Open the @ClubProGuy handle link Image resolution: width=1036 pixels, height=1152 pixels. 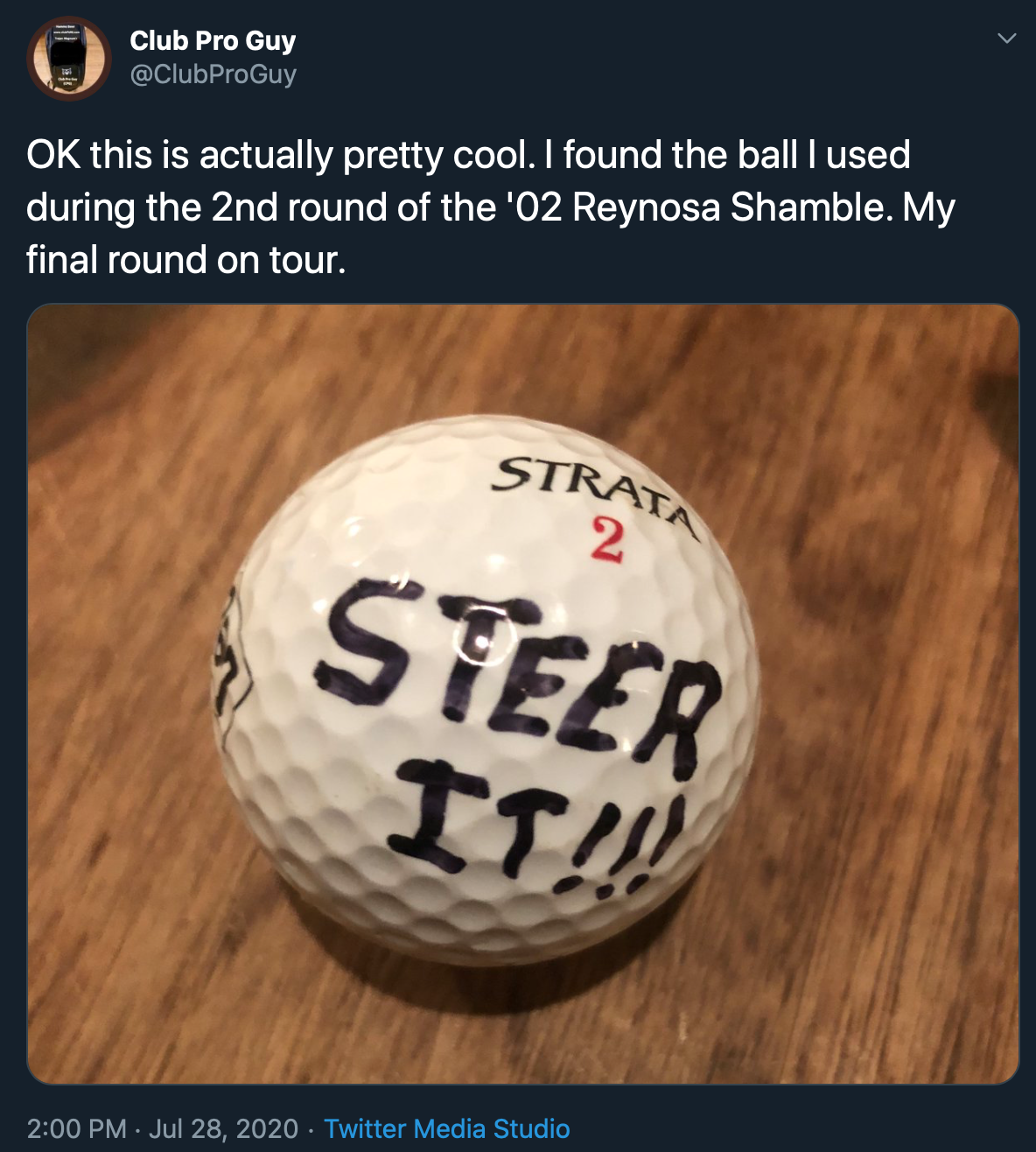tap(213, 74)
